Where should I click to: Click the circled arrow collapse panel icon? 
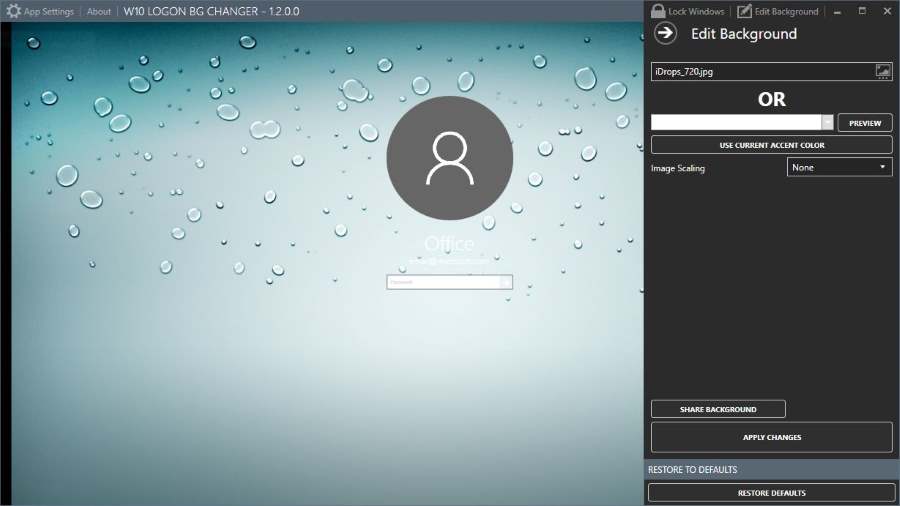pyautogui.click(x=665, y=33)
